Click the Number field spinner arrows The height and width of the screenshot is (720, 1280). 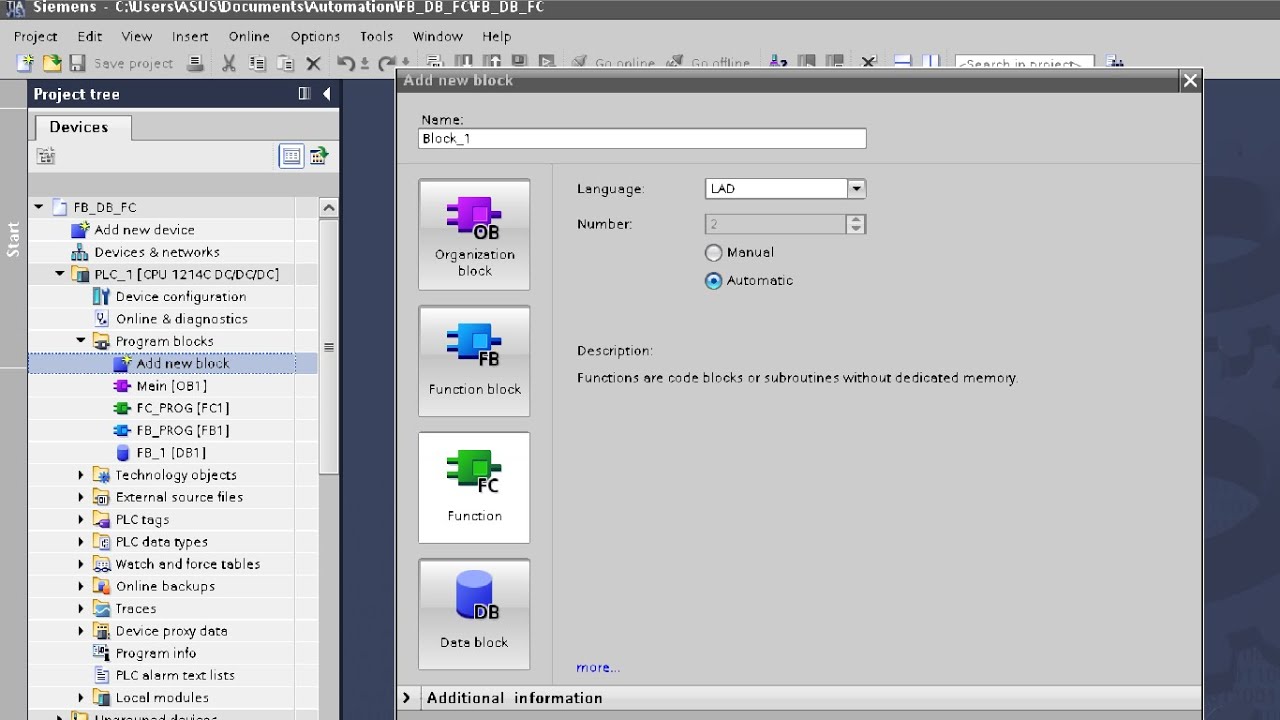855,224
